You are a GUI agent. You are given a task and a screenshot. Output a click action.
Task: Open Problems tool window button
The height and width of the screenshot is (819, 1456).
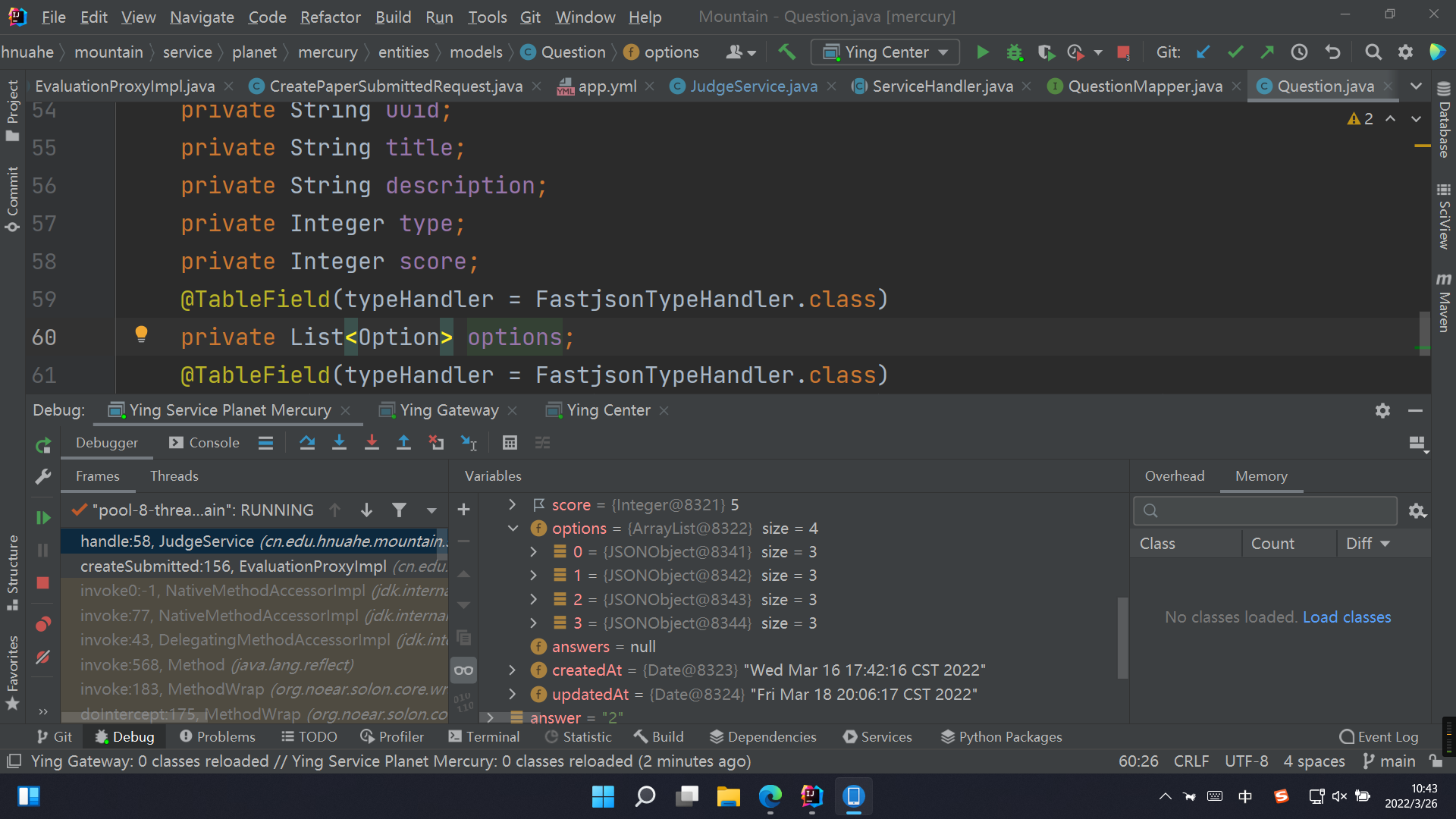(218, 737)
